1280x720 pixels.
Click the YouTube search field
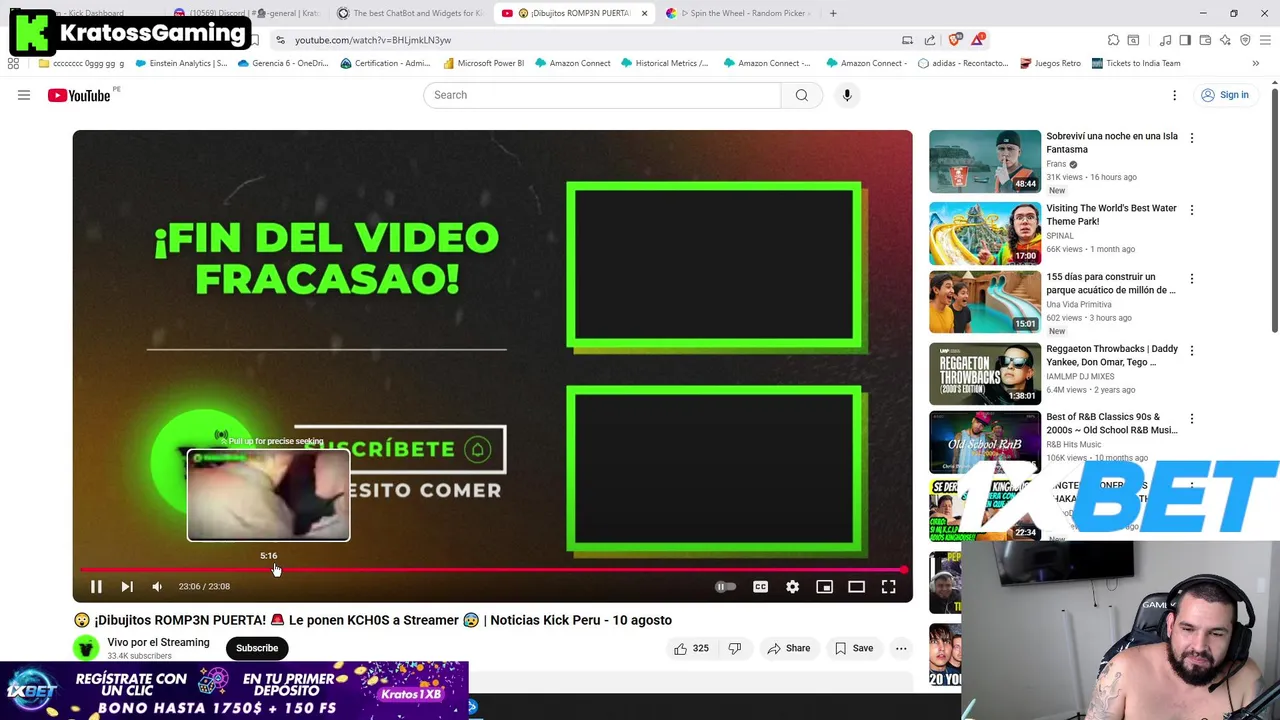[x=601, y=95]
